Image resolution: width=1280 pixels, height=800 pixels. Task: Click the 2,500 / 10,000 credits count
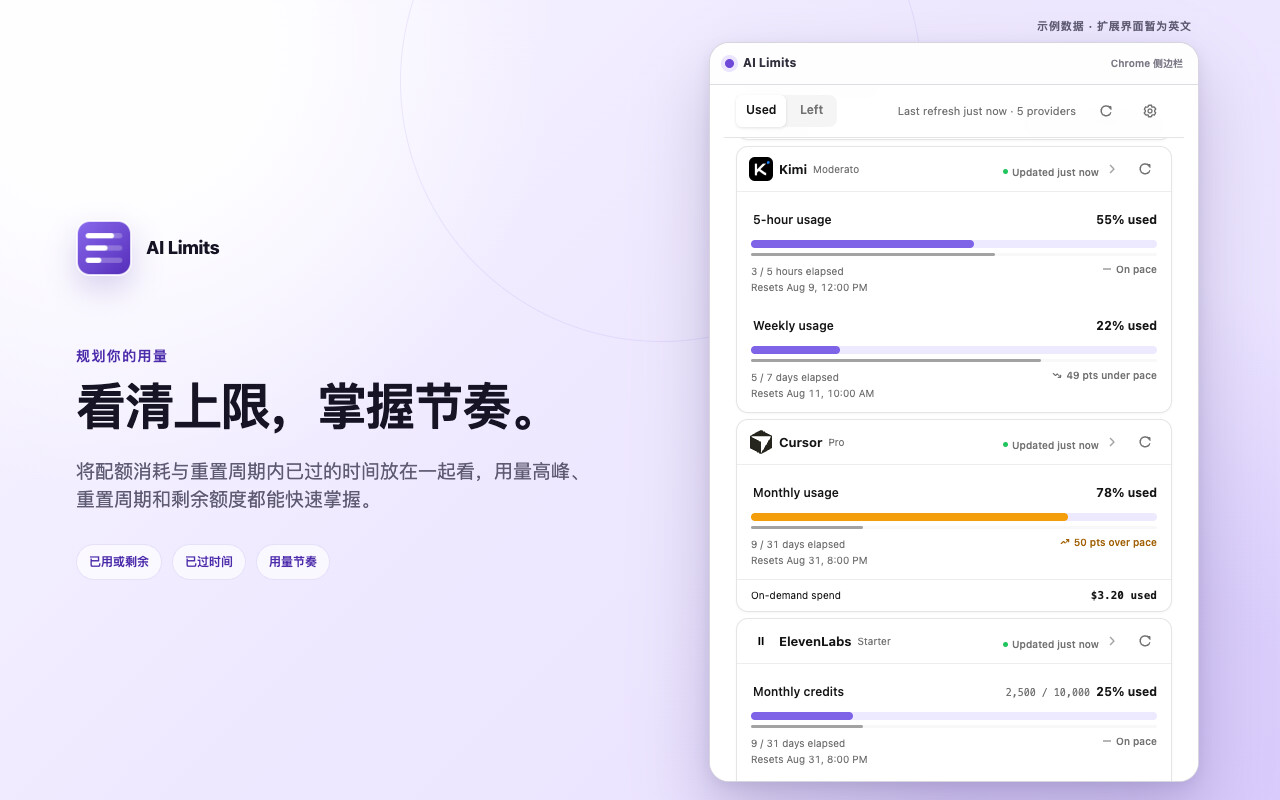1048,692
